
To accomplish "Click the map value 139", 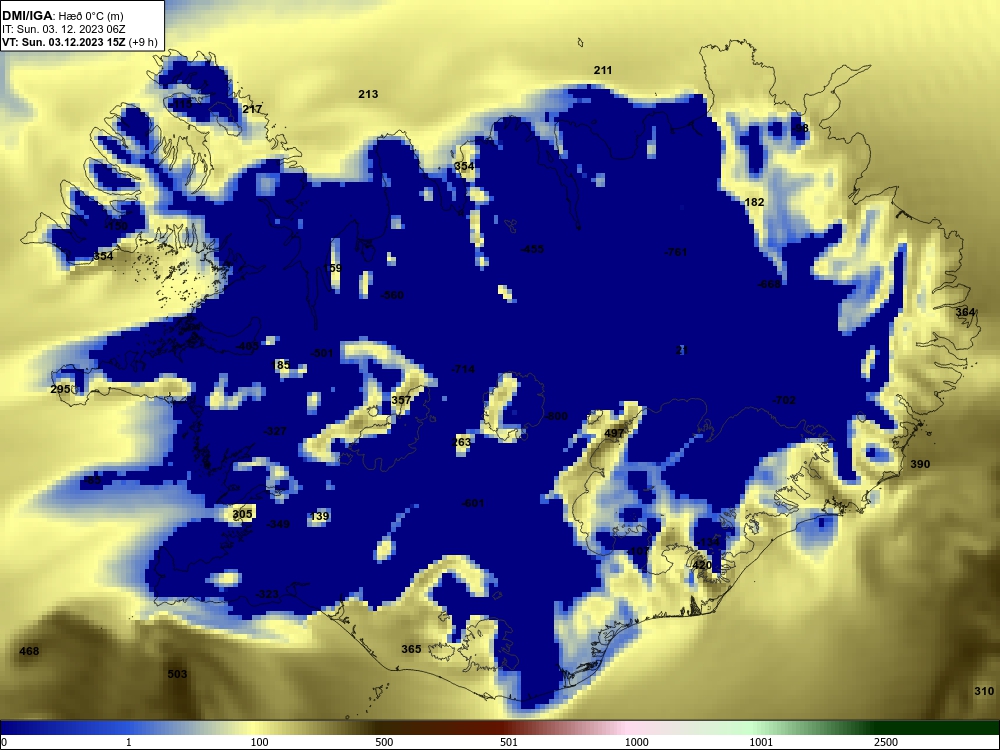I will click(x=320, y=516).
